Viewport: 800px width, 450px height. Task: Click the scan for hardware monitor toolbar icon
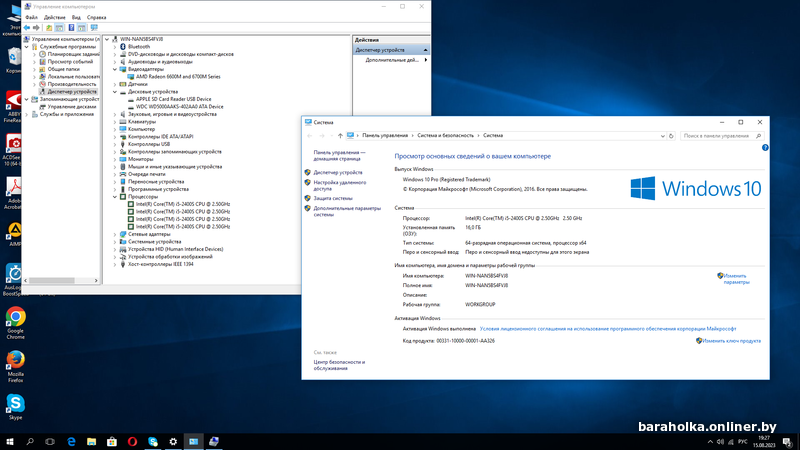pyautogui.click(x=94, y=28)
